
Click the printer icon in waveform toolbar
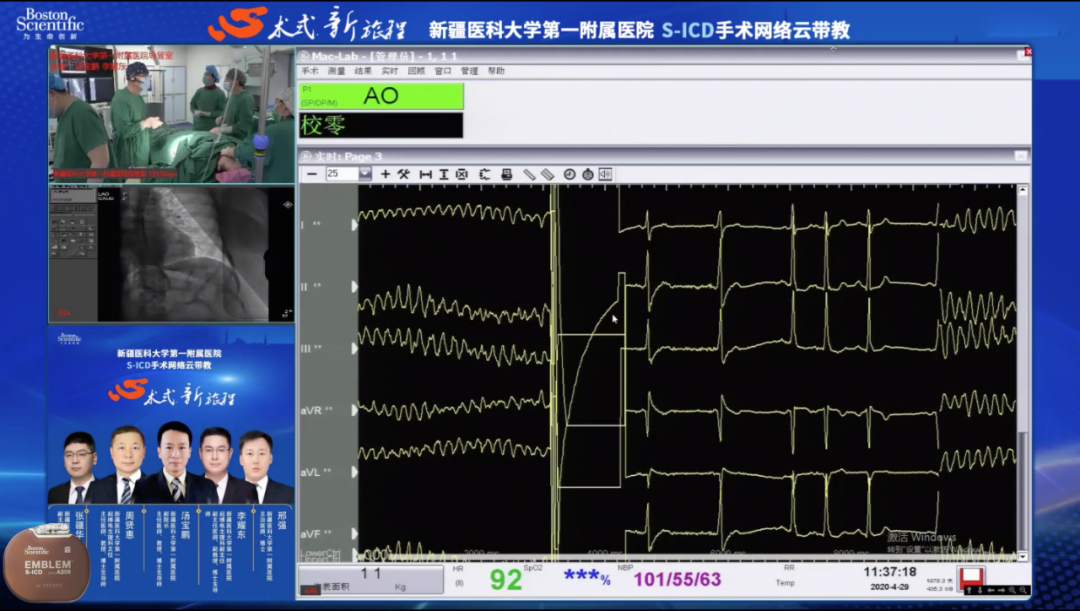point(507,174)
